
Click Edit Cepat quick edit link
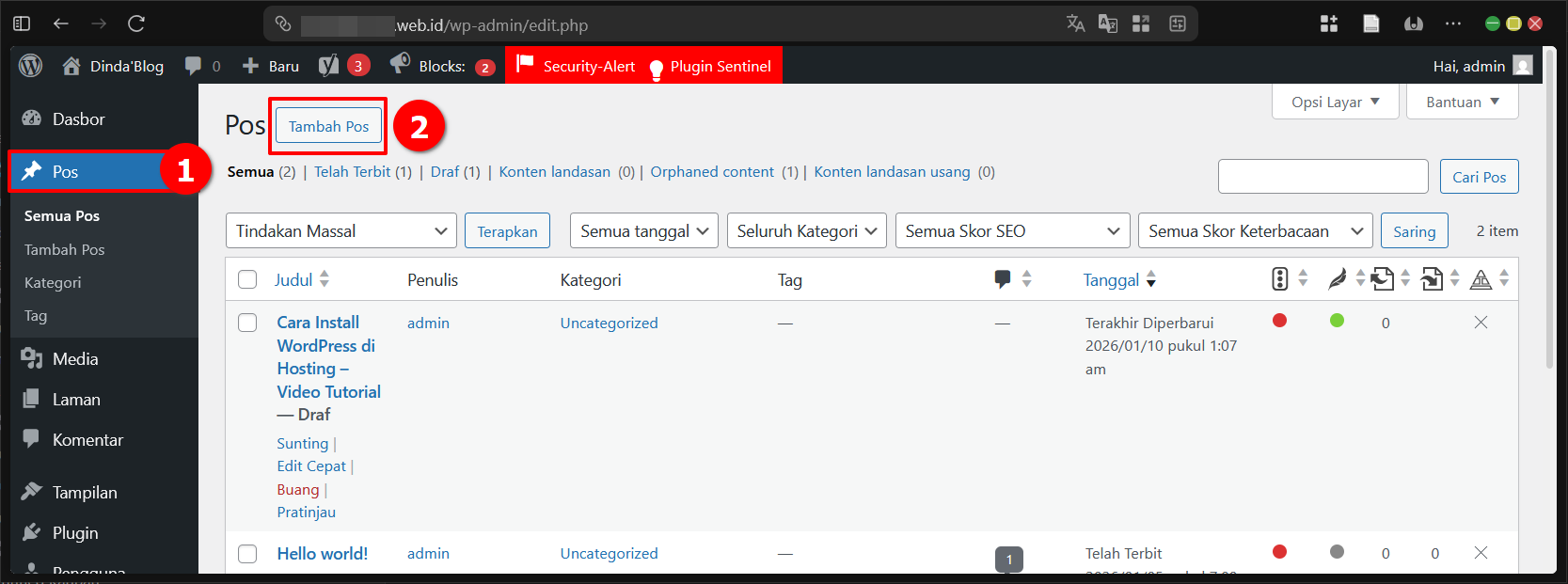click(311, 466)
